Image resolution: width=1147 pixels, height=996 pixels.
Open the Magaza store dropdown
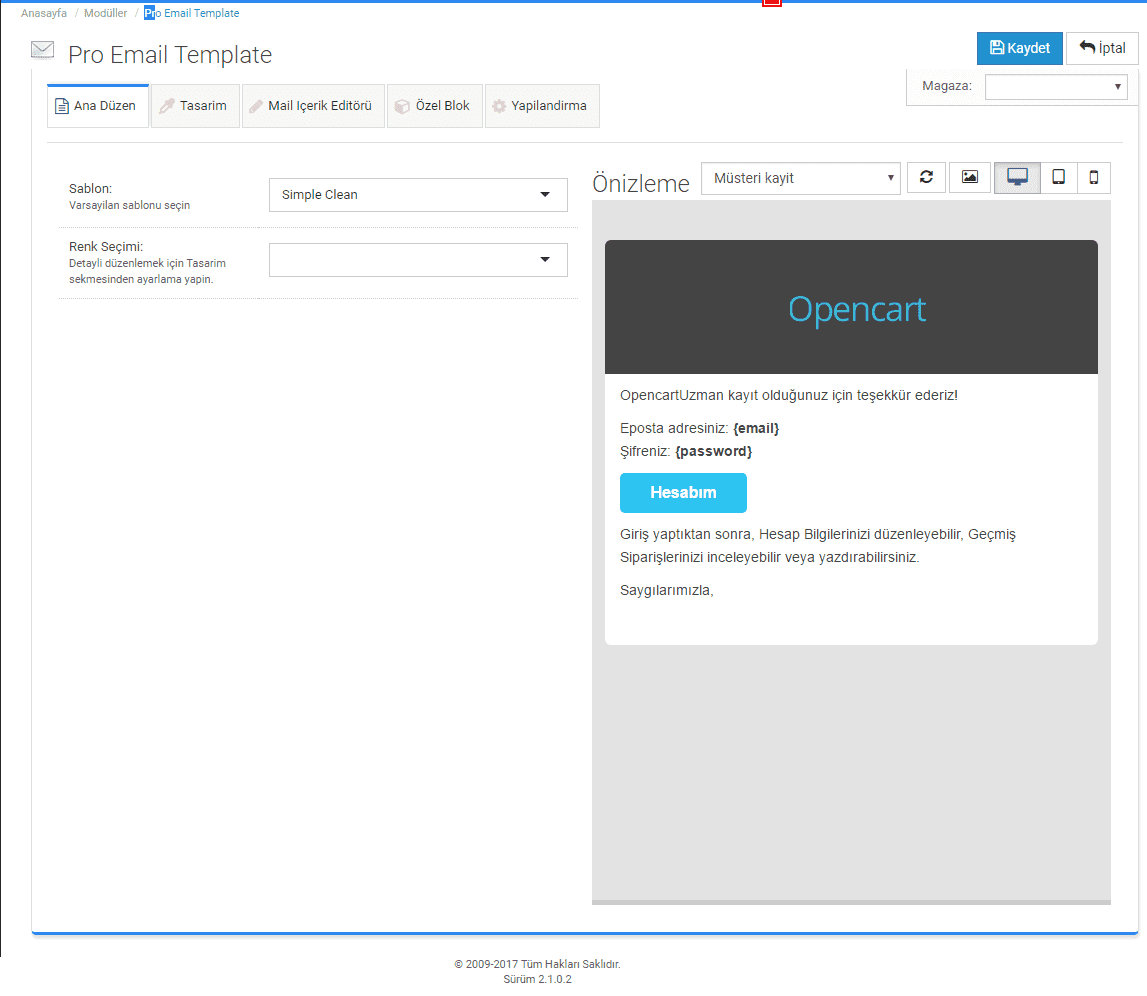[x=1056, y=86]
